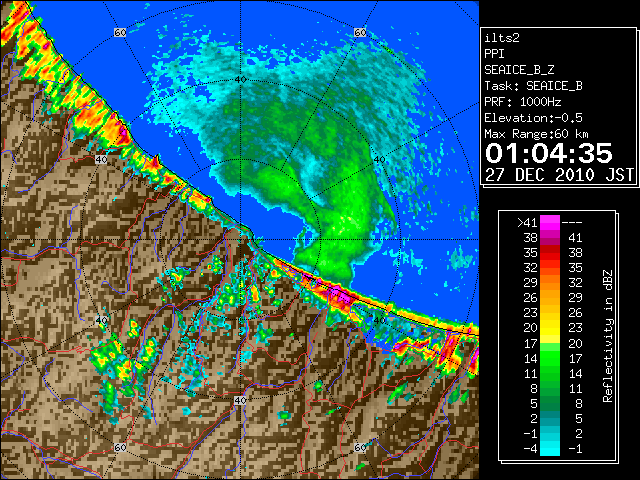
Task: Select the 'PPI' scan type label
Action: [x=494, y=54]
